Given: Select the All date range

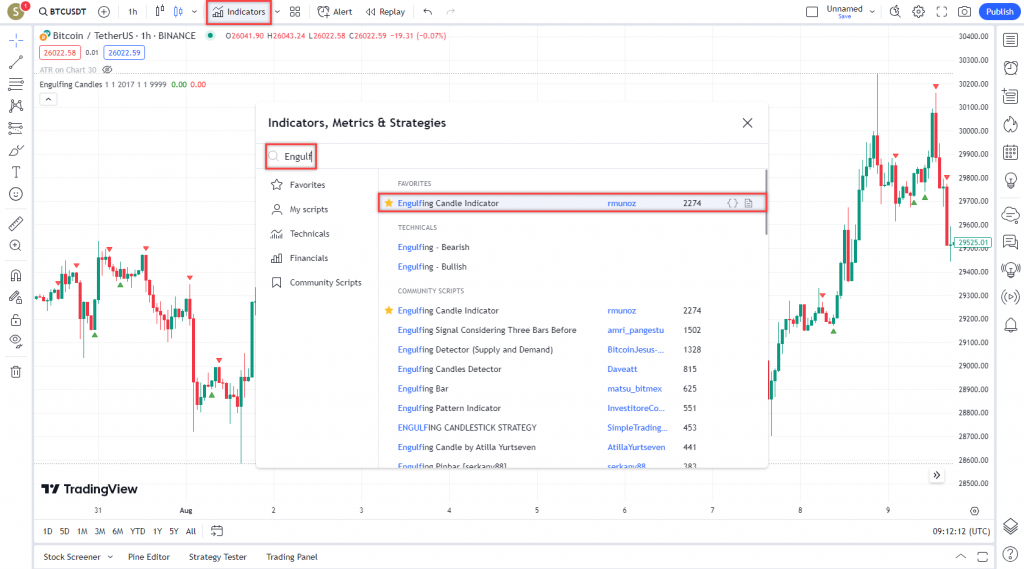Looking at the screenshot, I should tap(191, 531).
